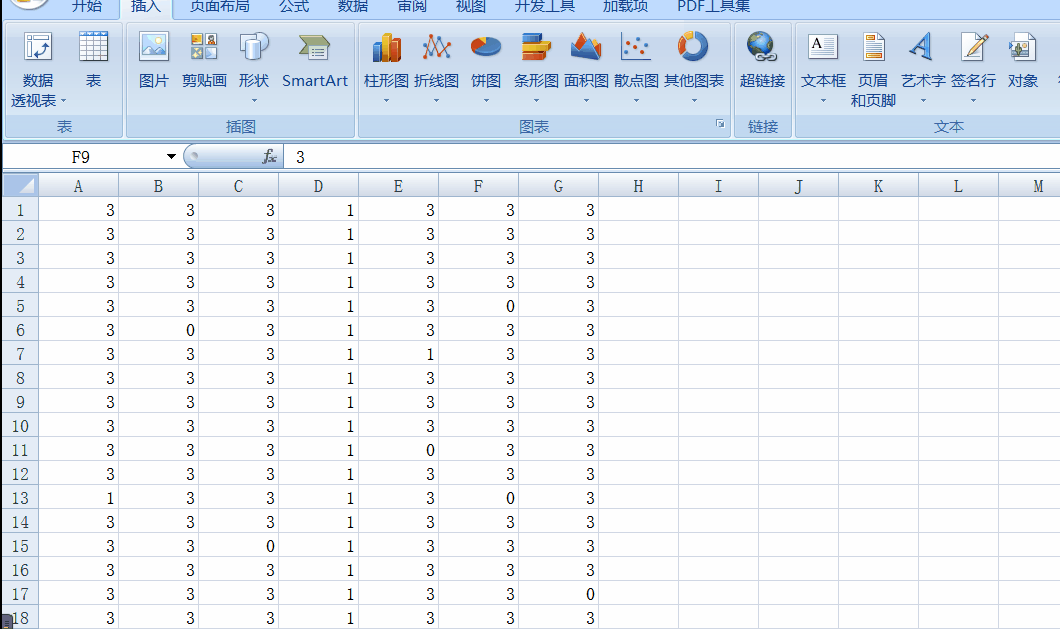Switch to the View (视图) tab
Image resolution: width=1060 pixels, height=629 pixels.
click(x=471, y=7)
